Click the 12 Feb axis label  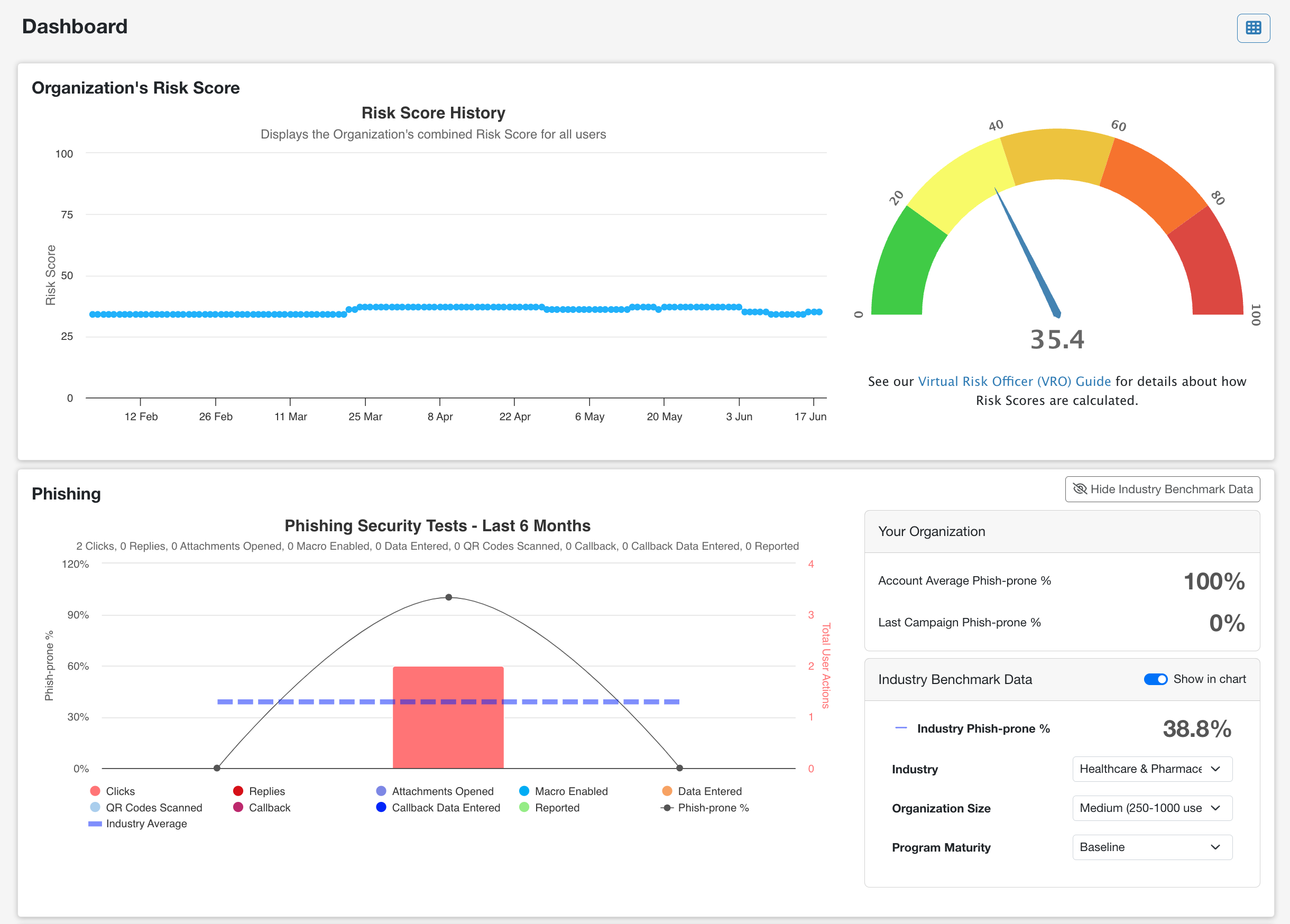[141, 417]
